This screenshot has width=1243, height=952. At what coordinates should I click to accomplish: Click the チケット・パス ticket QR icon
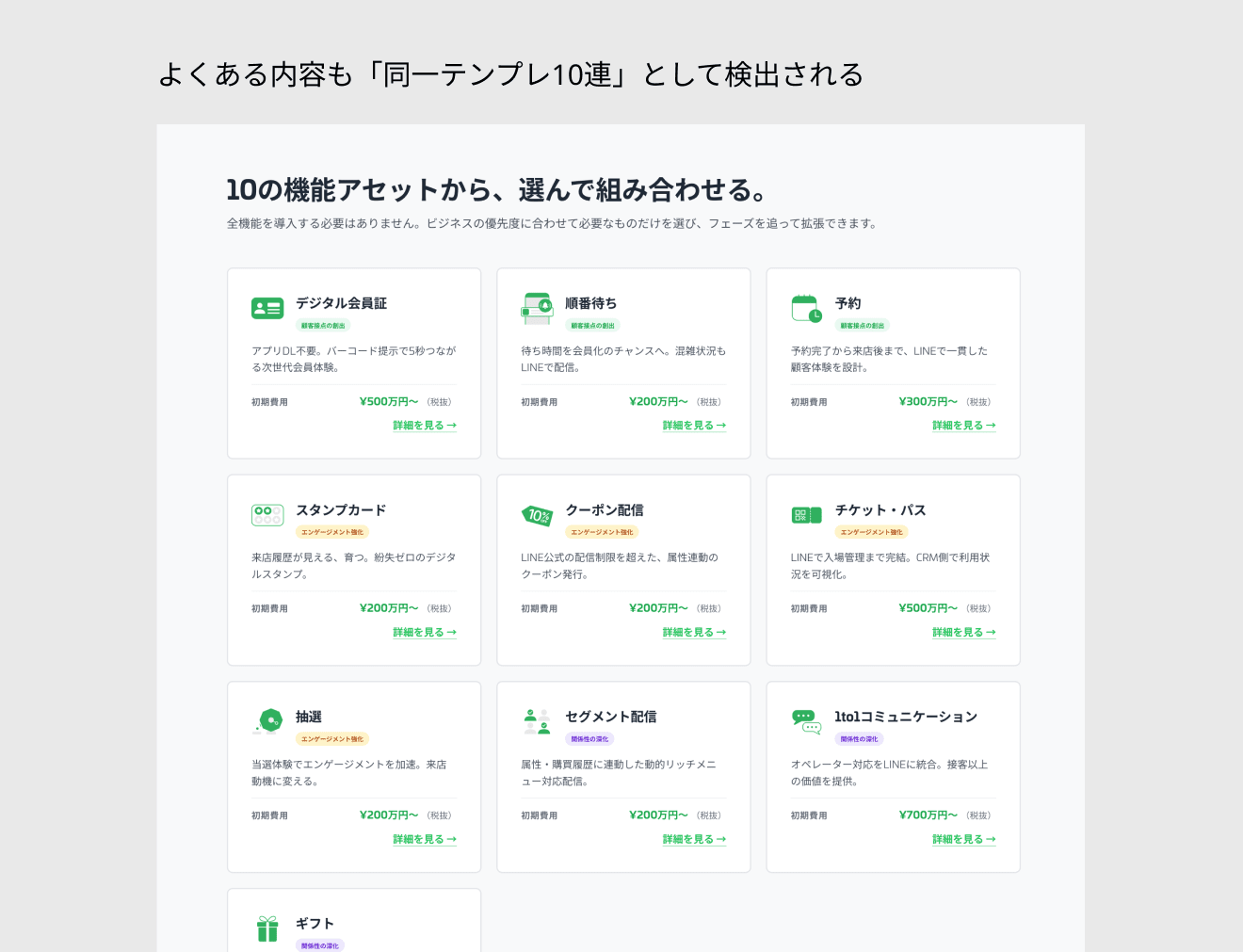tap(806, 515)
